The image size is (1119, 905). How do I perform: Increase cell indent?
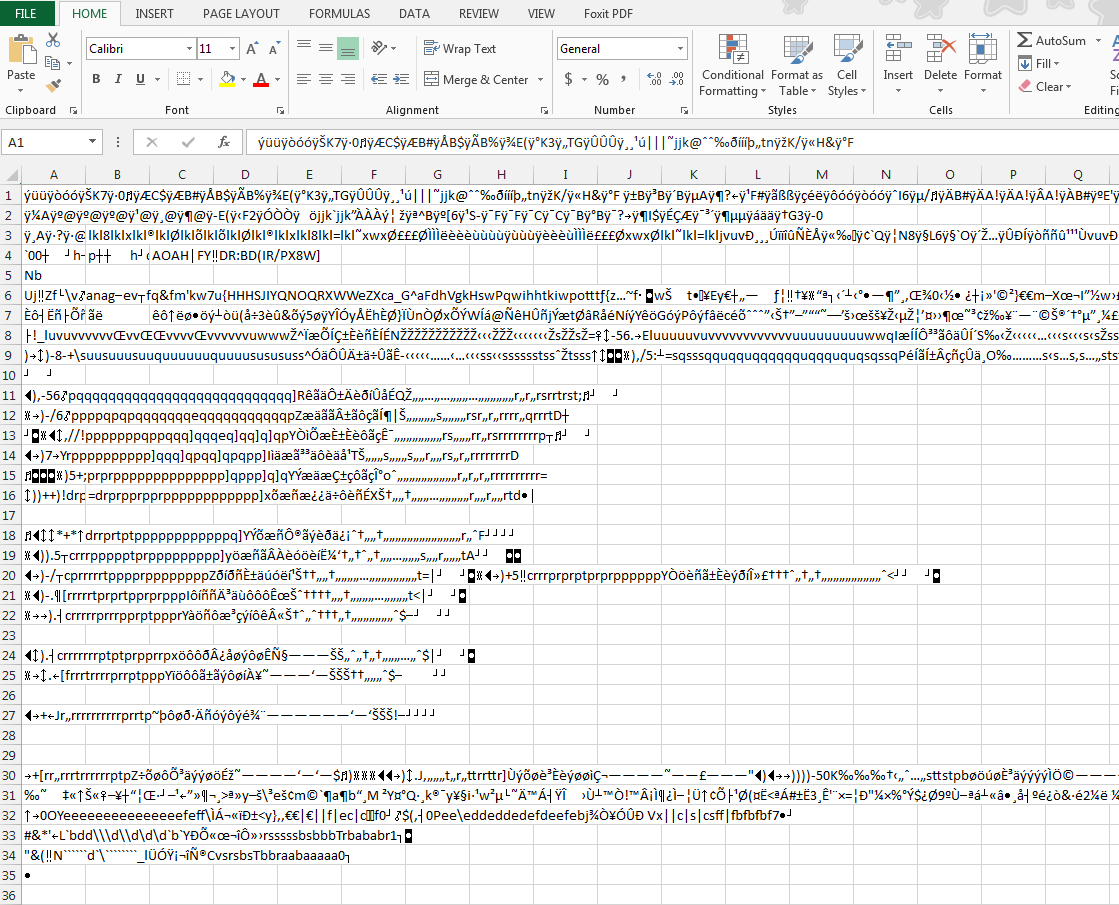402,79
